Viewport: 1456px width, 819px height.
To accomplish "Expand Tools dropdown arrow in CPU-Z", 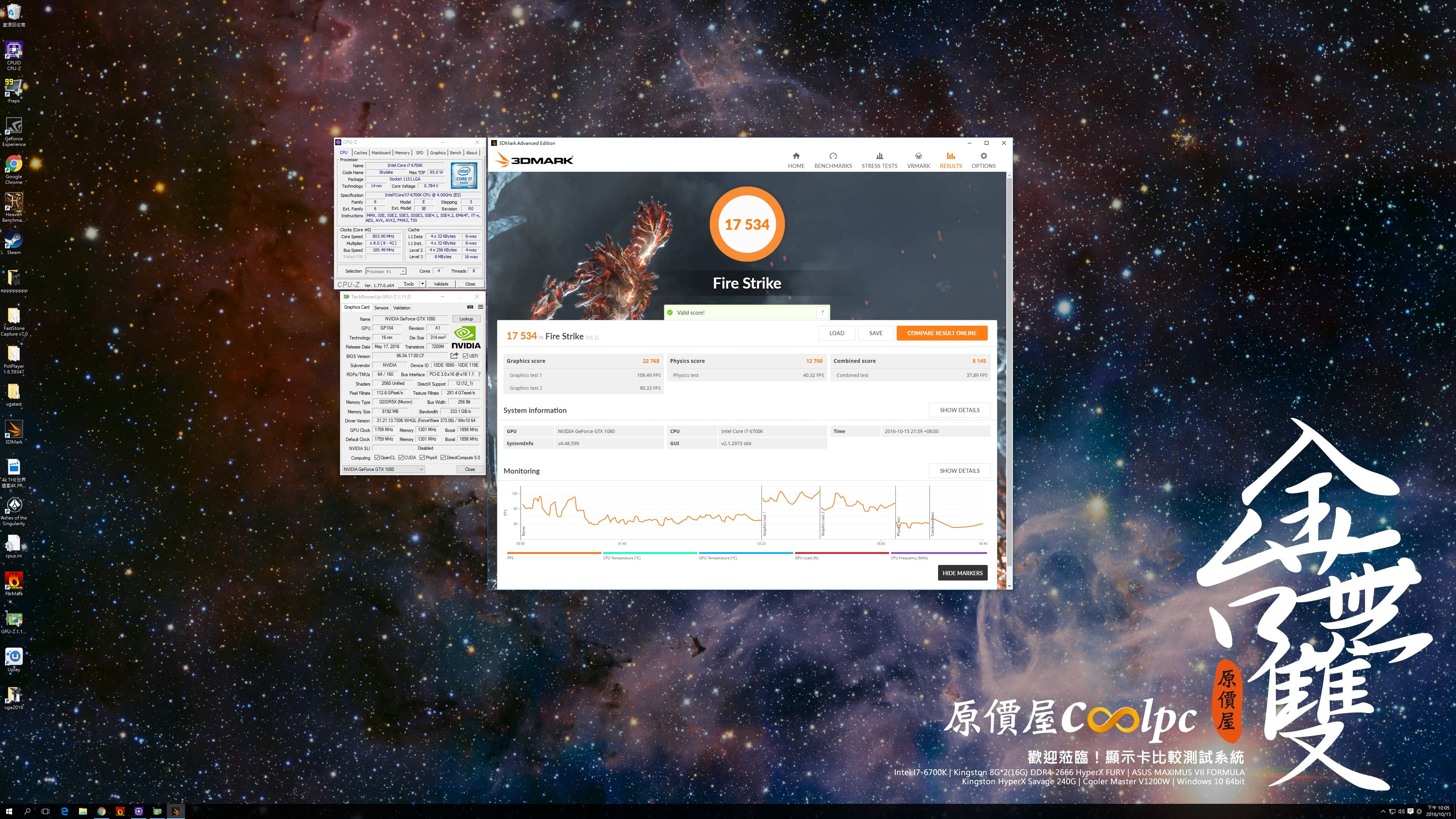I will 422,284.
